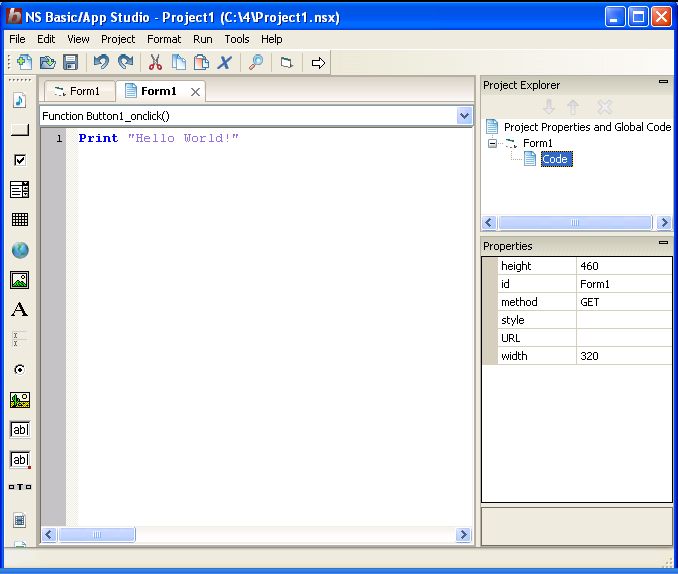Select the Audio control in the toolbox
Screen dimensions: 678x574
click(x=19, y=100)
